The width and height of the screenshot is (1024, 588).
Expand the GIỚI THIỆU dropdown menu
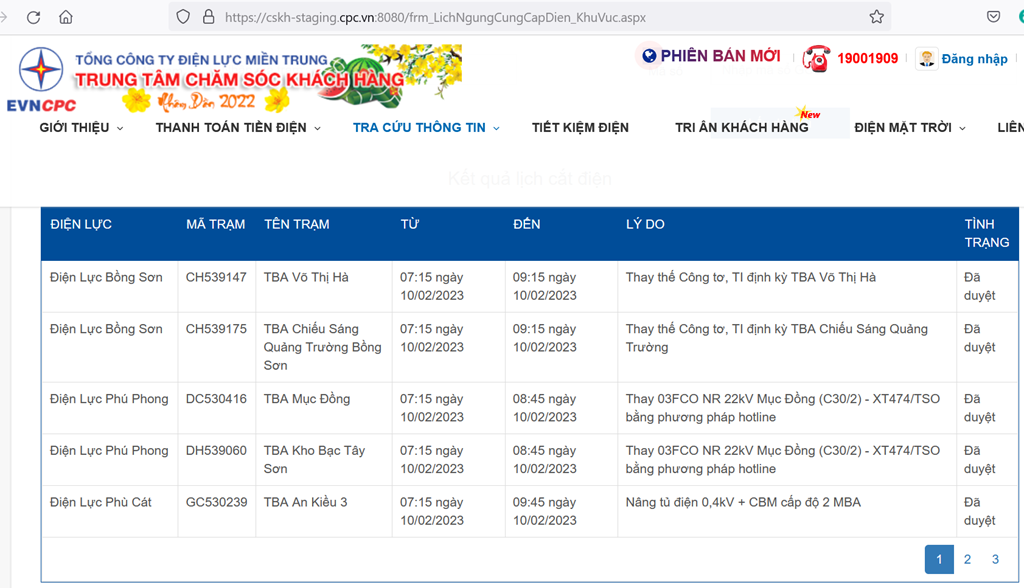(81, 128)
